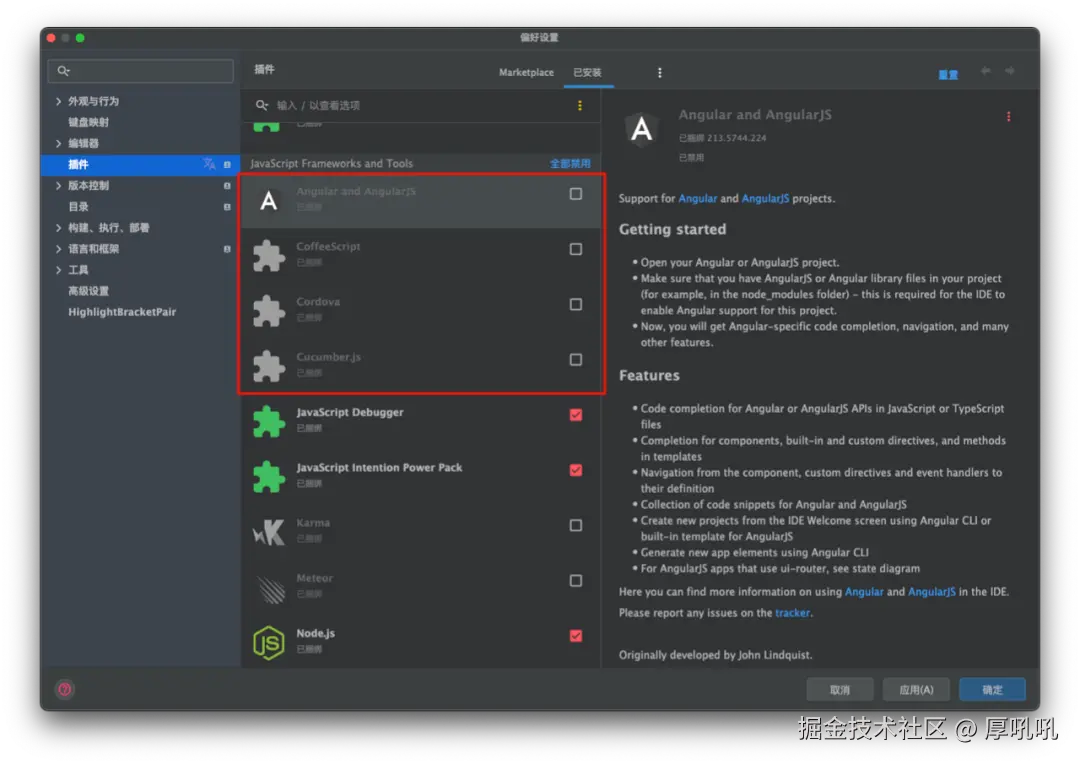Open the red options menu beside Angular title

pyautogui.click(x=1008, y=116)
